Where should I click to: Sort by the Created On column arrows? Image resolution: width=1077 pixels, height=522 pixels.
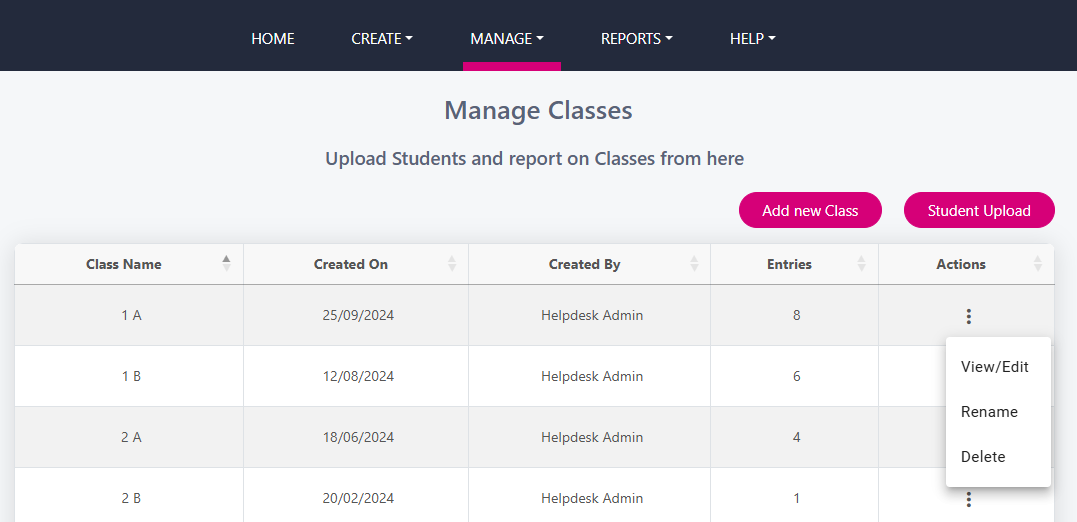452,264
